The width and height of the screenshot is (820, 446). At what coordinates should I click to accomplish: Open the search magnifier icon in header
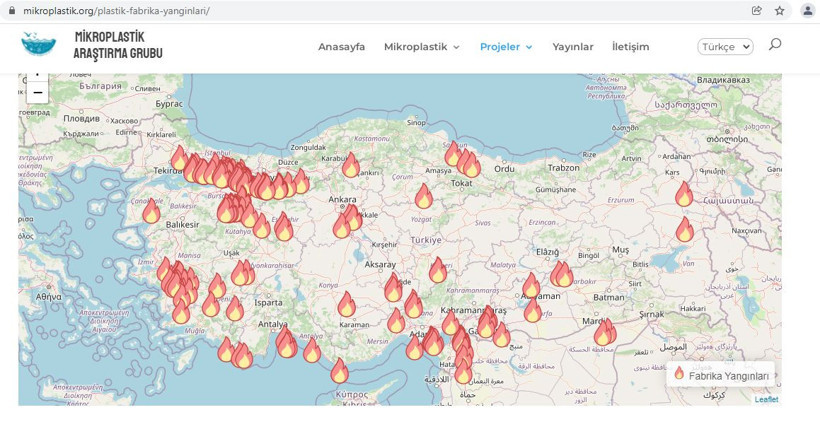[775, 44]
